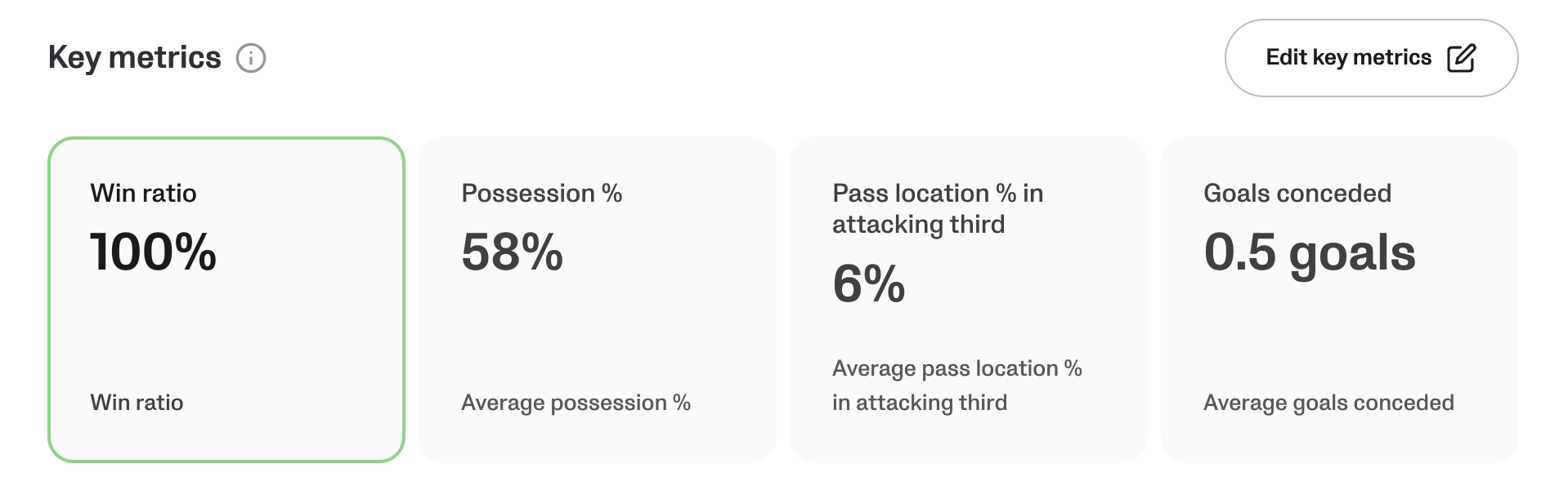Screen dimensions: 1568x495
Task: Click the 6% pass location value
Action: pos(868,283)
